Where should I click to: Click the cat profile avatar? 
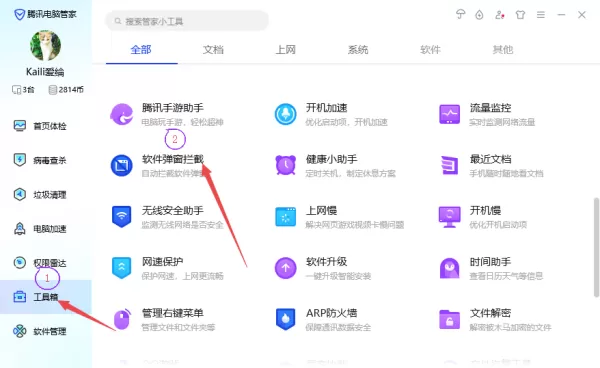tap(46, 46)
